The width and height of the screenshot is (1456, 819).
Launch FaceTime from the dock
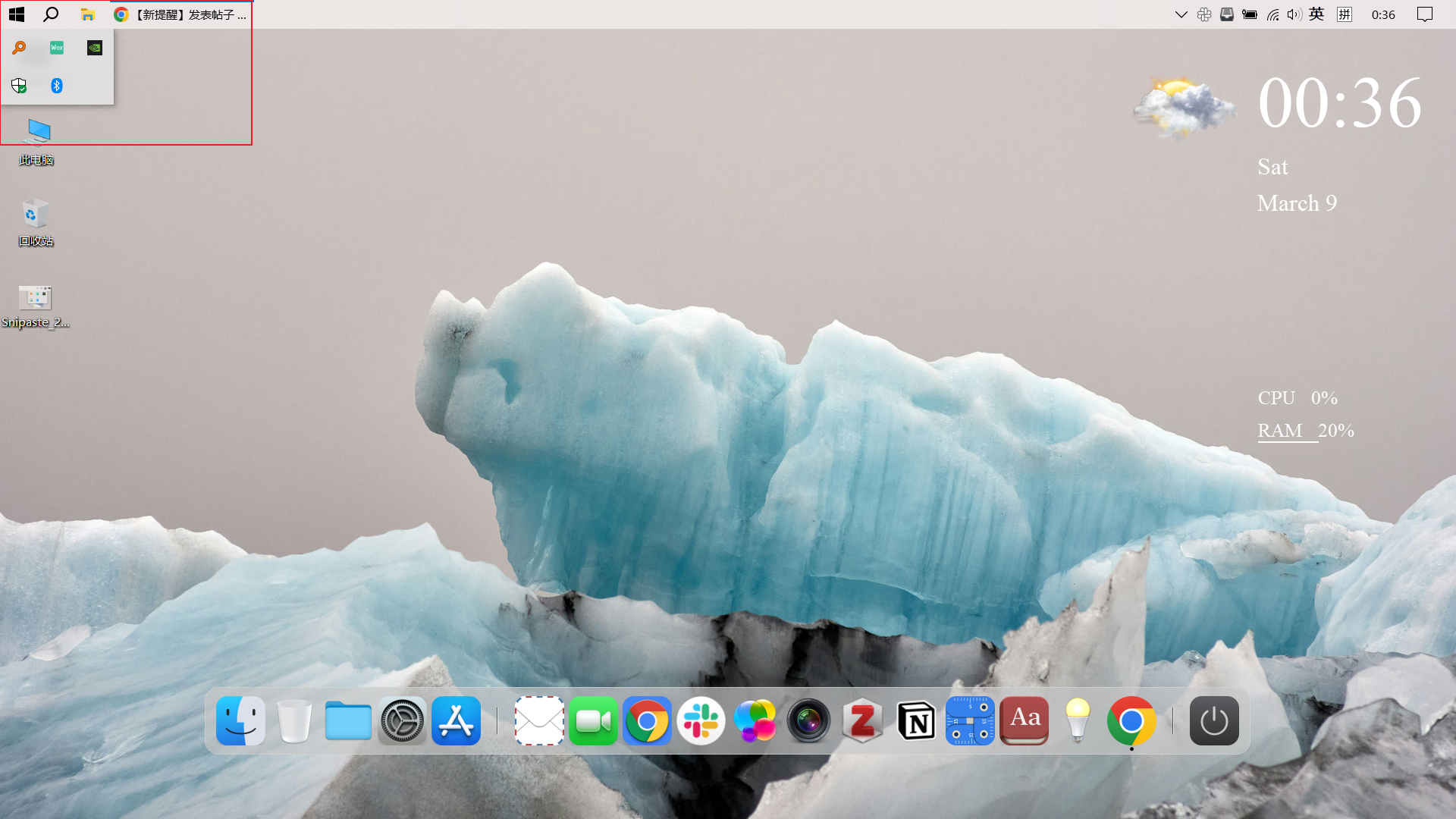[593, 720]
